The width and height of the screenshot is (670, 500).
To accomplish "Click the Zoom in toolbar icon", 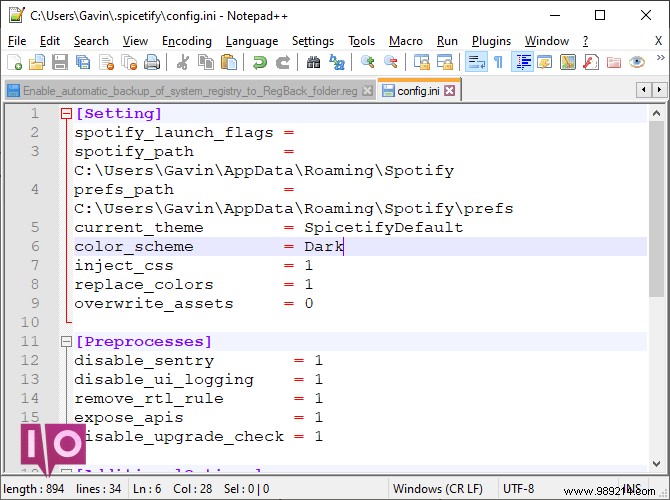I will point(367,62).
